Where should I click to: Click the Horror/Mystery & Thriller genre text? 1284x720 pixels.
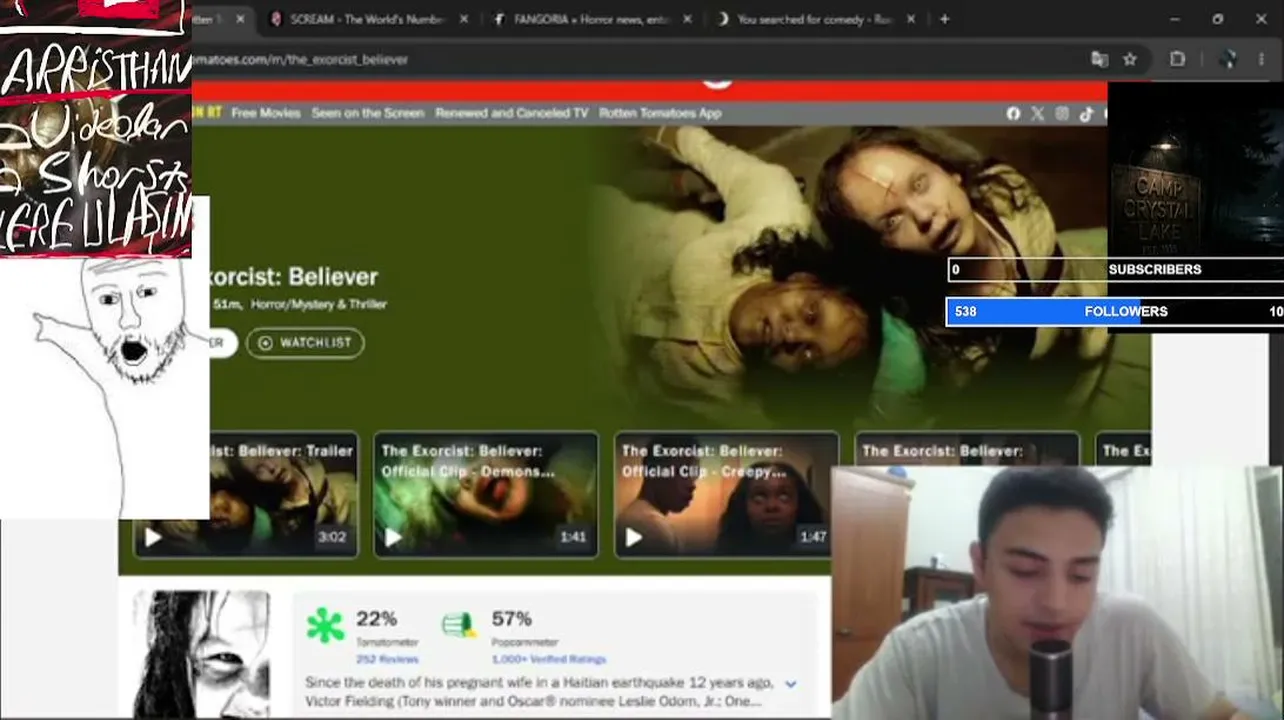coord(319,304)
